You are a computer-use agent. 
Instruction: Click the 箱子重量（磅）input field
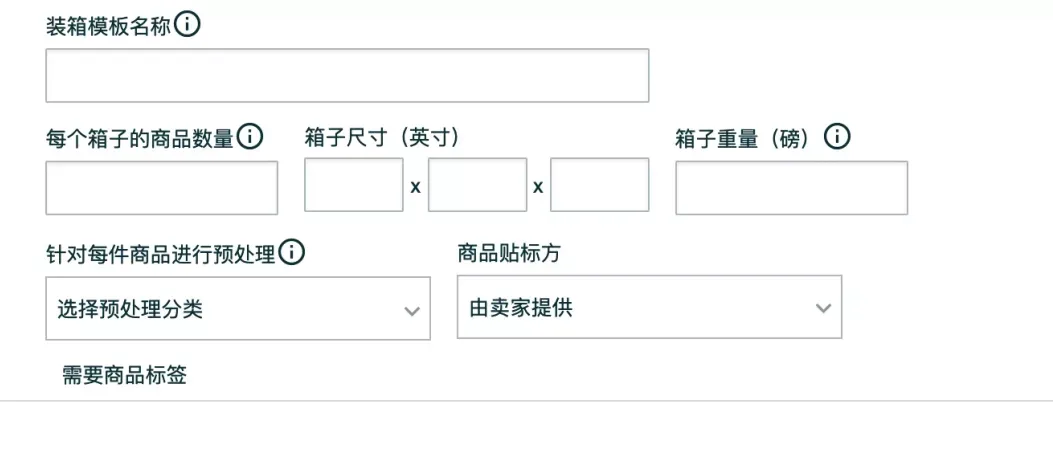[x=792, y=188]
